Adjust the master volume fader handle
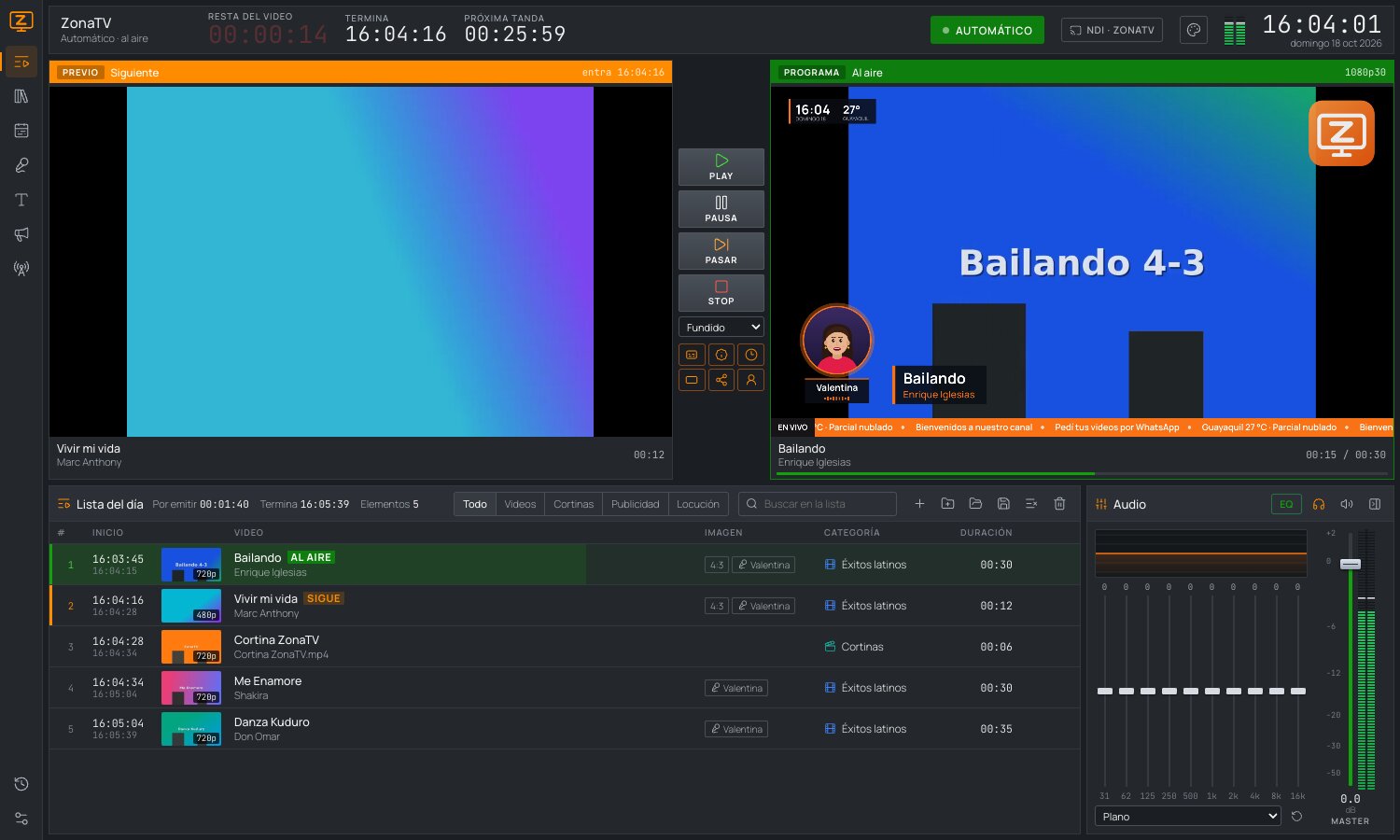 click(x=1351, y=564)
